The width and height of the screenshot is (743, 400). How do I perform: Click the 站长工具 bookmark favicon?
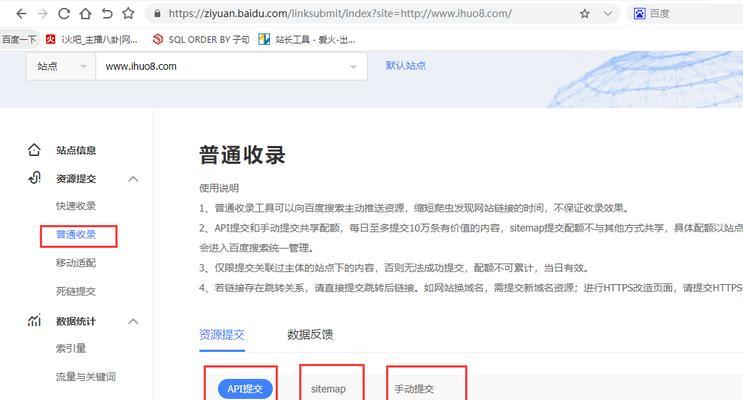(x=264, y=39)
